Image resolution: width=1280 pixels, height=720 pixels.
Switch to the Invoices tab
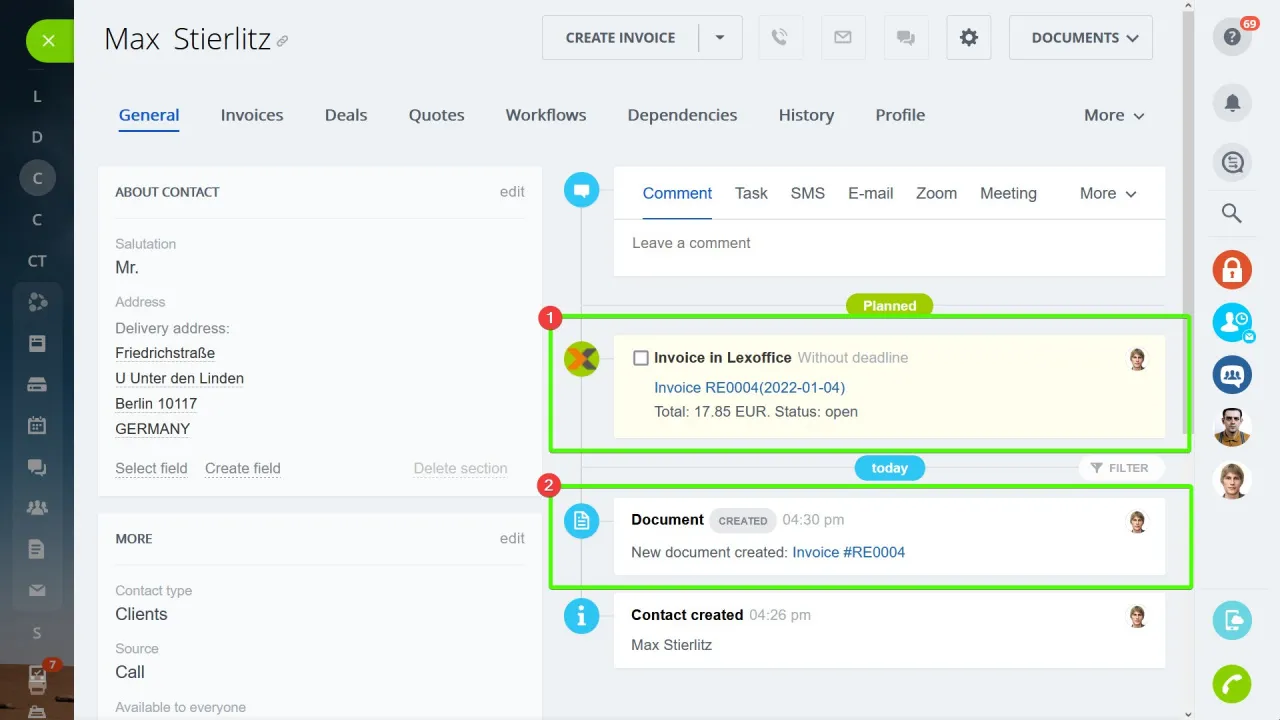(251, 115)
